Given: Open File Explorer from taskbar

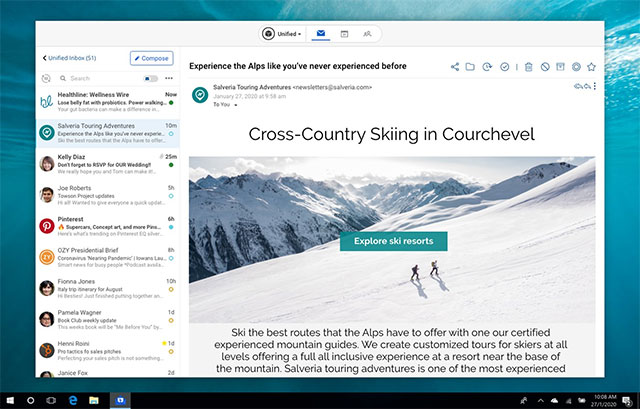Looking at the screenshot, I should pos(94,400).
